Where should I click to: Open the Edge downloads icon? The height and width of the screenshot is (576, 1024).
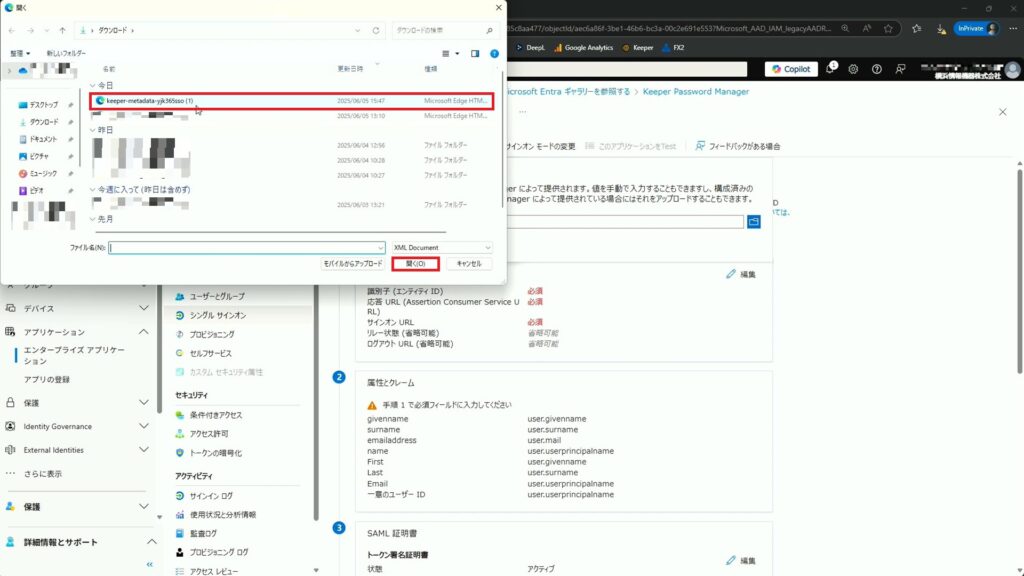(941, 29)
